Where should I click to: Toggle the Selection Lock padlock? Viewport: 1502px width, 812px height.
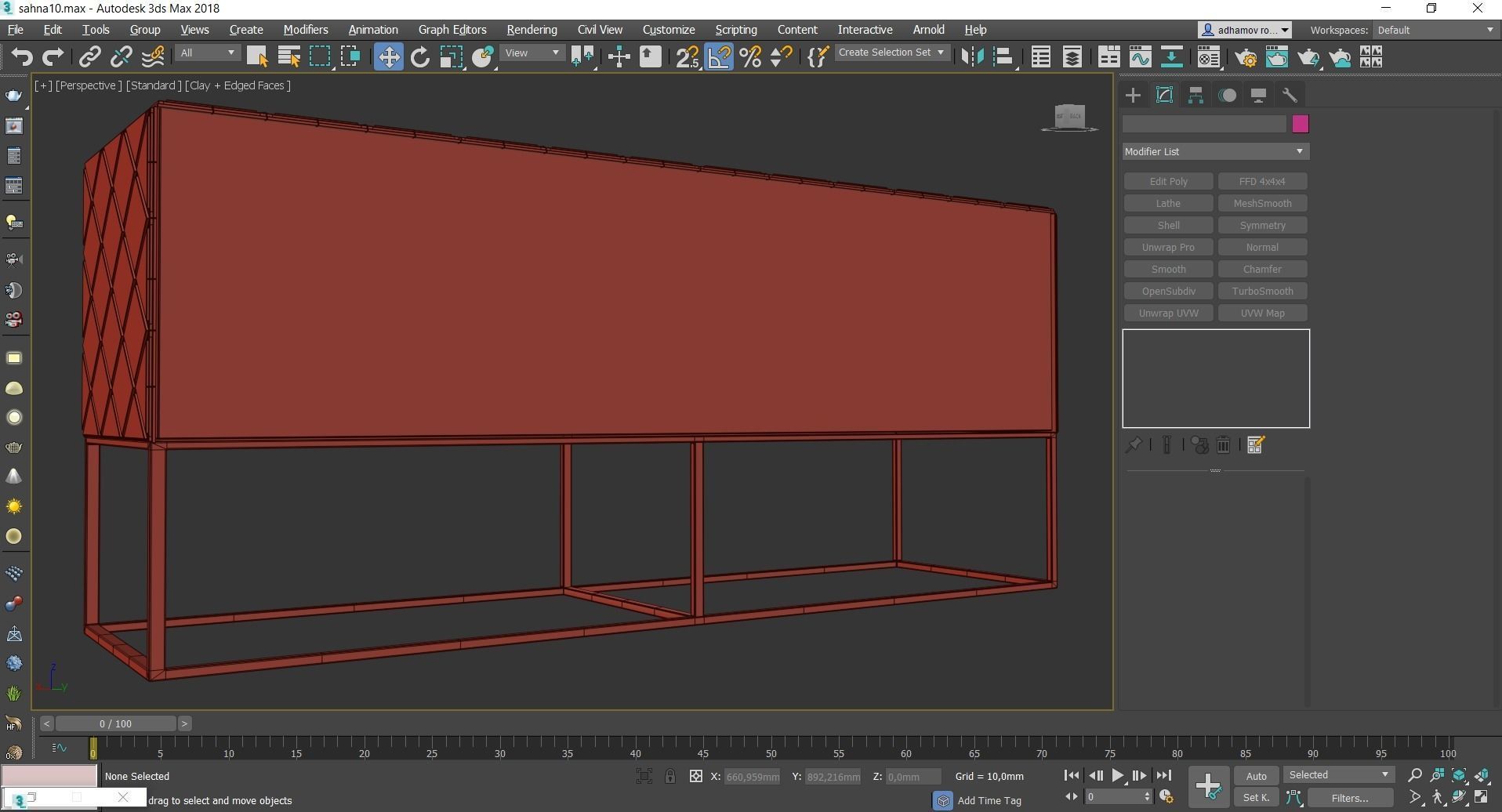[x=669, y=776]
